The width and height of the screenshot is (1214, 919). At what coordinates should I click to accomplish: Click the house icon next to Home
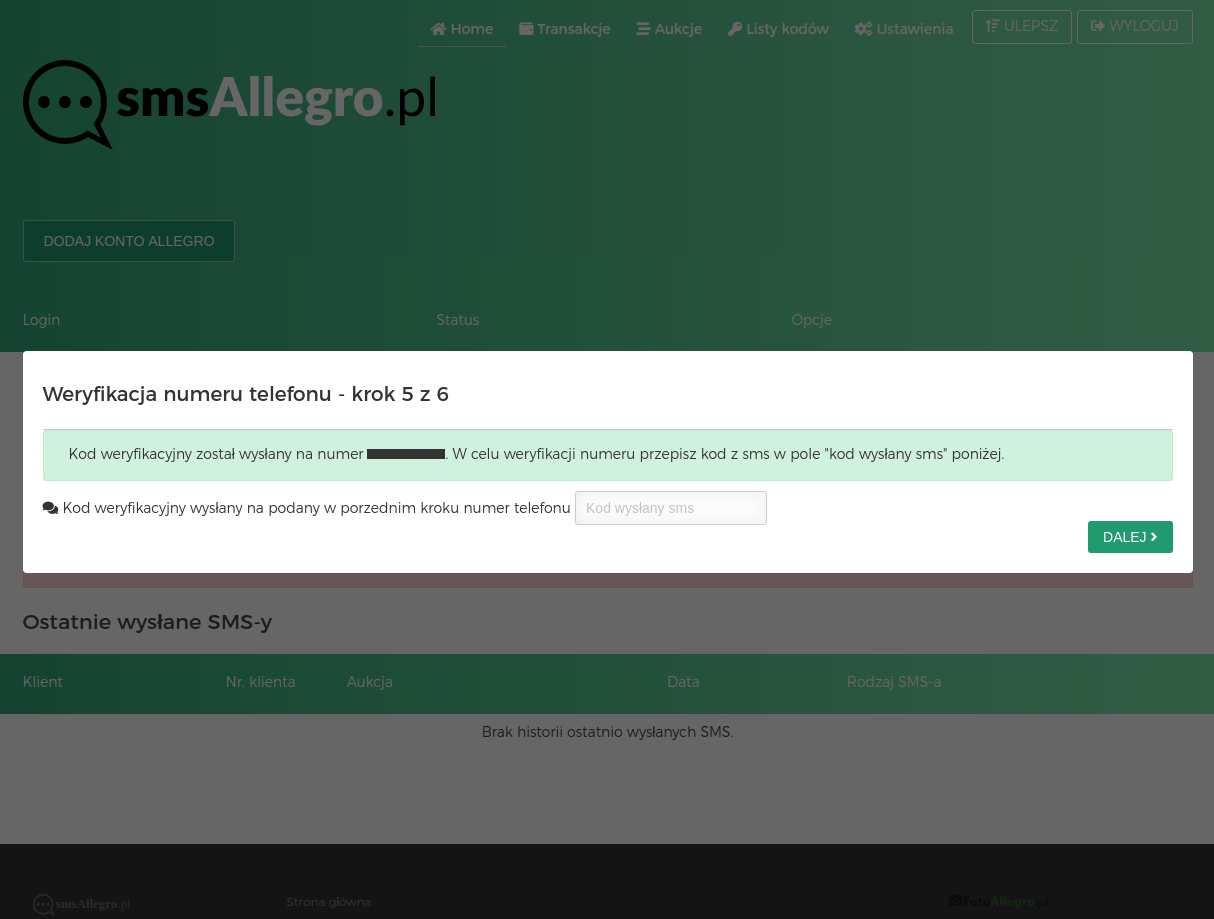(x=438, y=29)
